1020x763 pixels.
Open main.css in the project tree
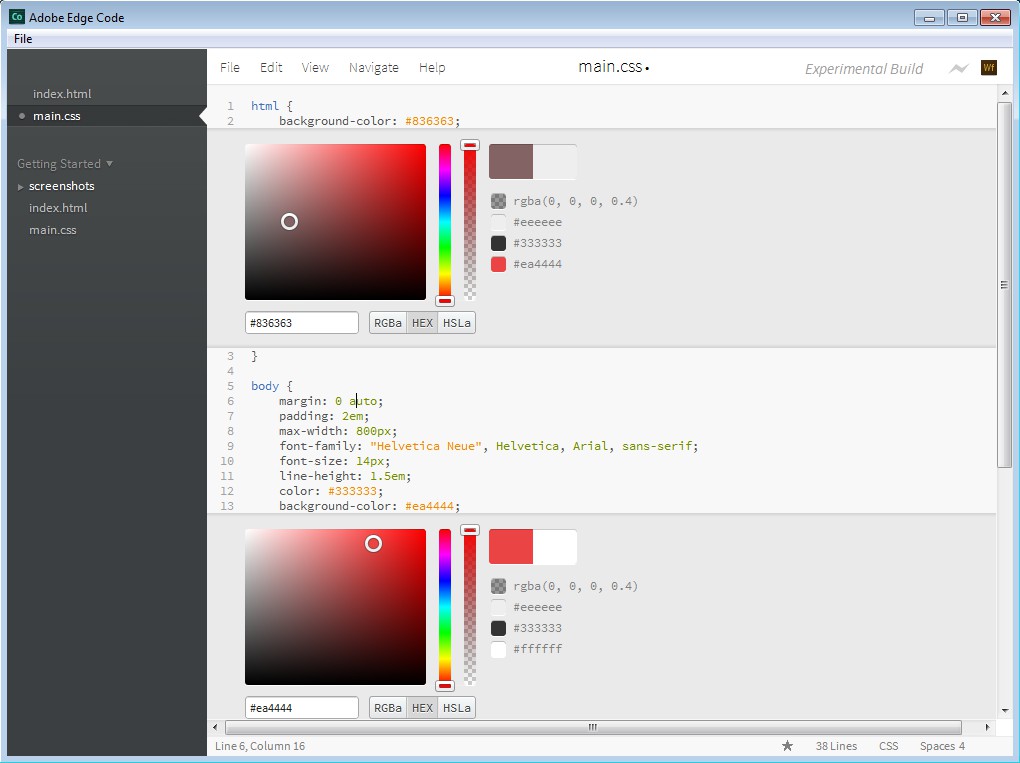click(x=53, y=230)
